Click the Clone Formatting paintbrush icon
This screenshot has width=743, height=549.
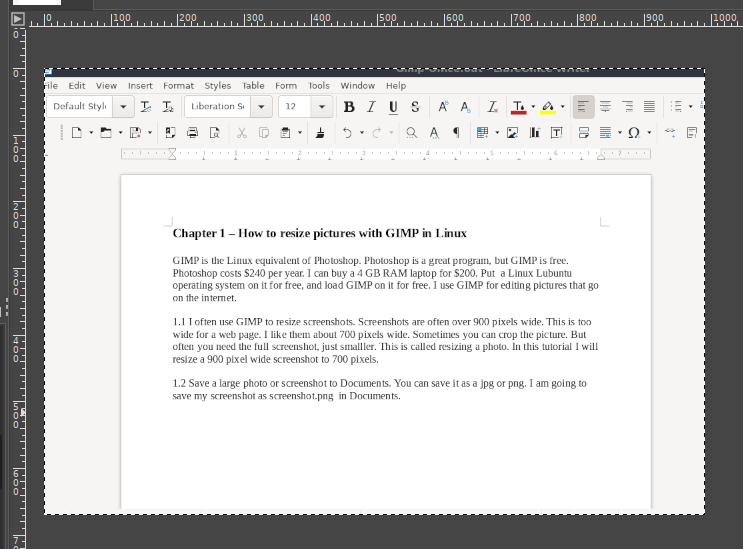320,132
